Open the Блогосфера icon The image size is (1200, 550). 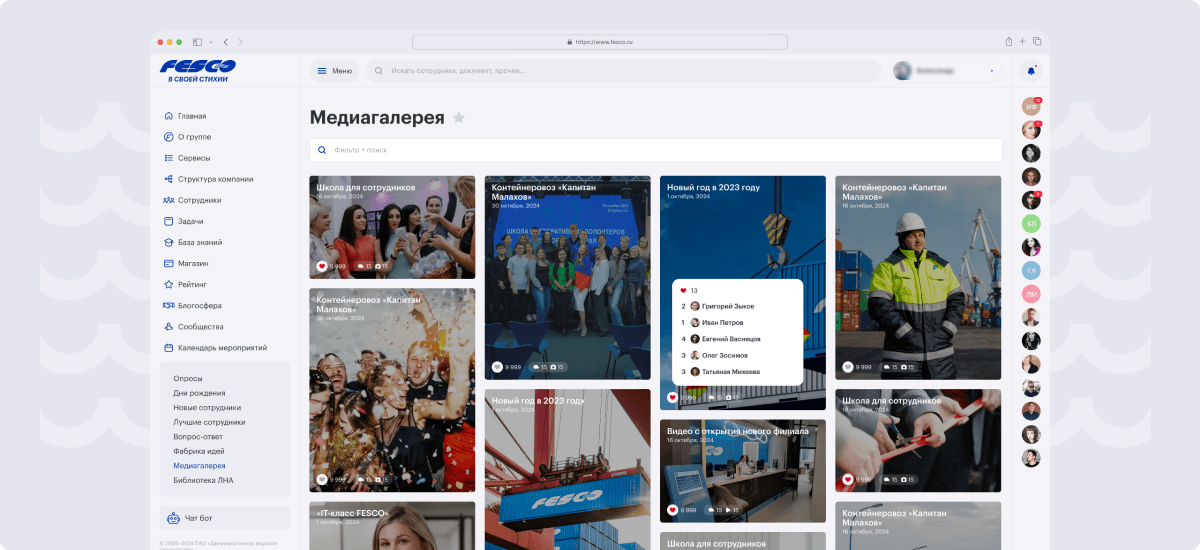169,305
